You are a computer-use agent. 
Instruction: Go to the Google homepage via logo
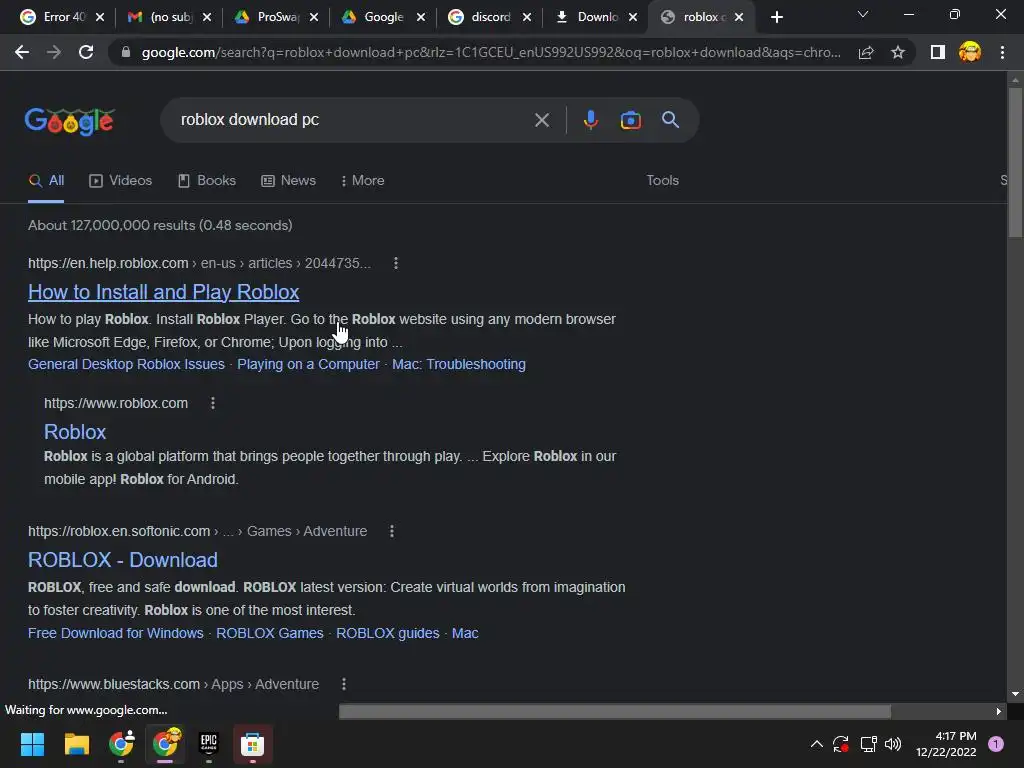[70, 121]
